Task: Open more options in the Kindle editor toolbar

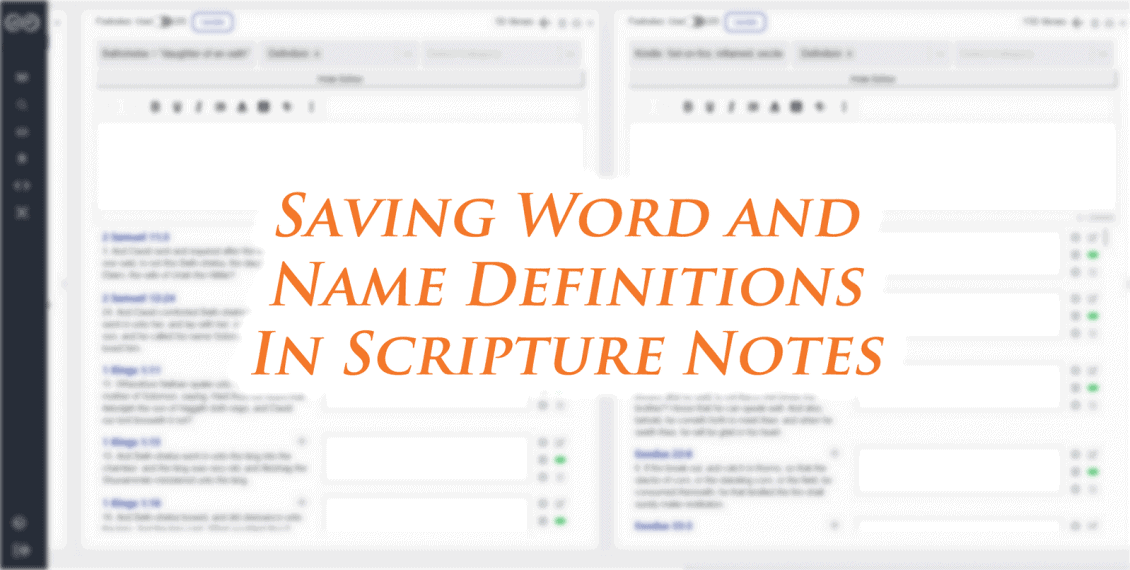Action: [845, 107]
